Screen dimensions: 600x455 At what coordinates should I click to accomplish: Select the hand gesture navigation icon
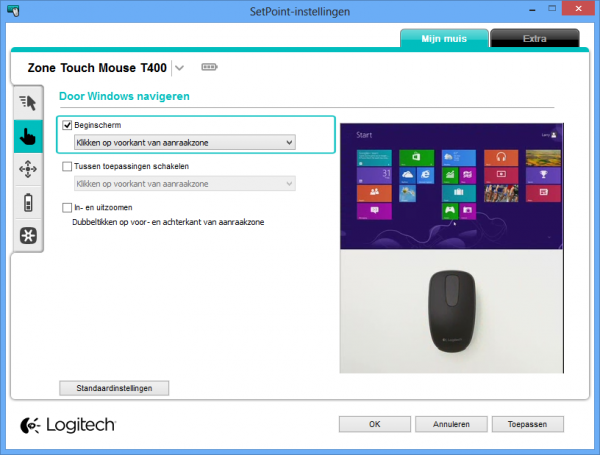click(x=28, y=136)
